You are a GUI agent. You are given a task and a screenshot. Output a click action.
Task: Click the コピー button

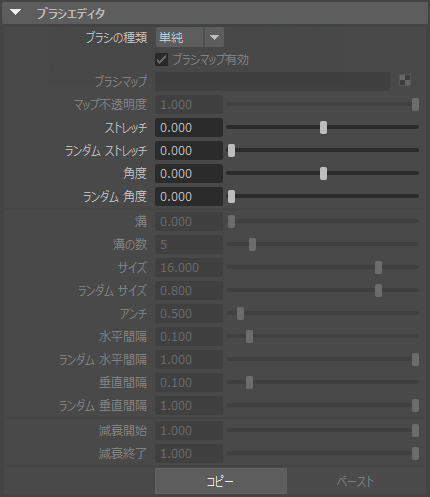pos(221,481)
